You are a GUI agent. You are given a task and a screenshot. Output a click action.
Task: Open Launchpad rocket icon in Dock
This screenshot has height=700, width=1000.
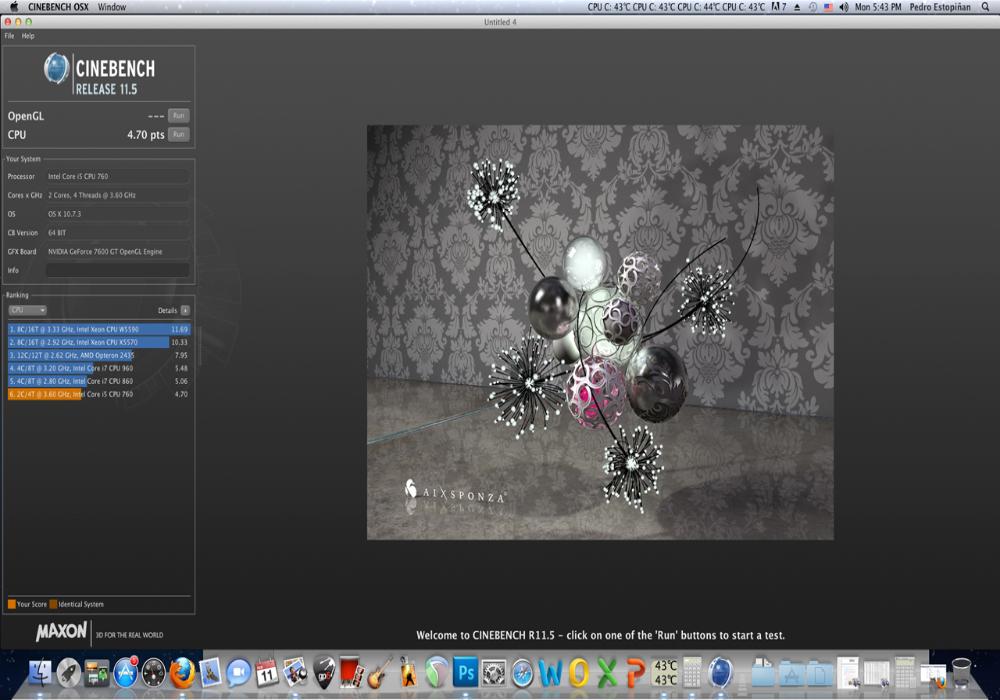tap(69, 673)
